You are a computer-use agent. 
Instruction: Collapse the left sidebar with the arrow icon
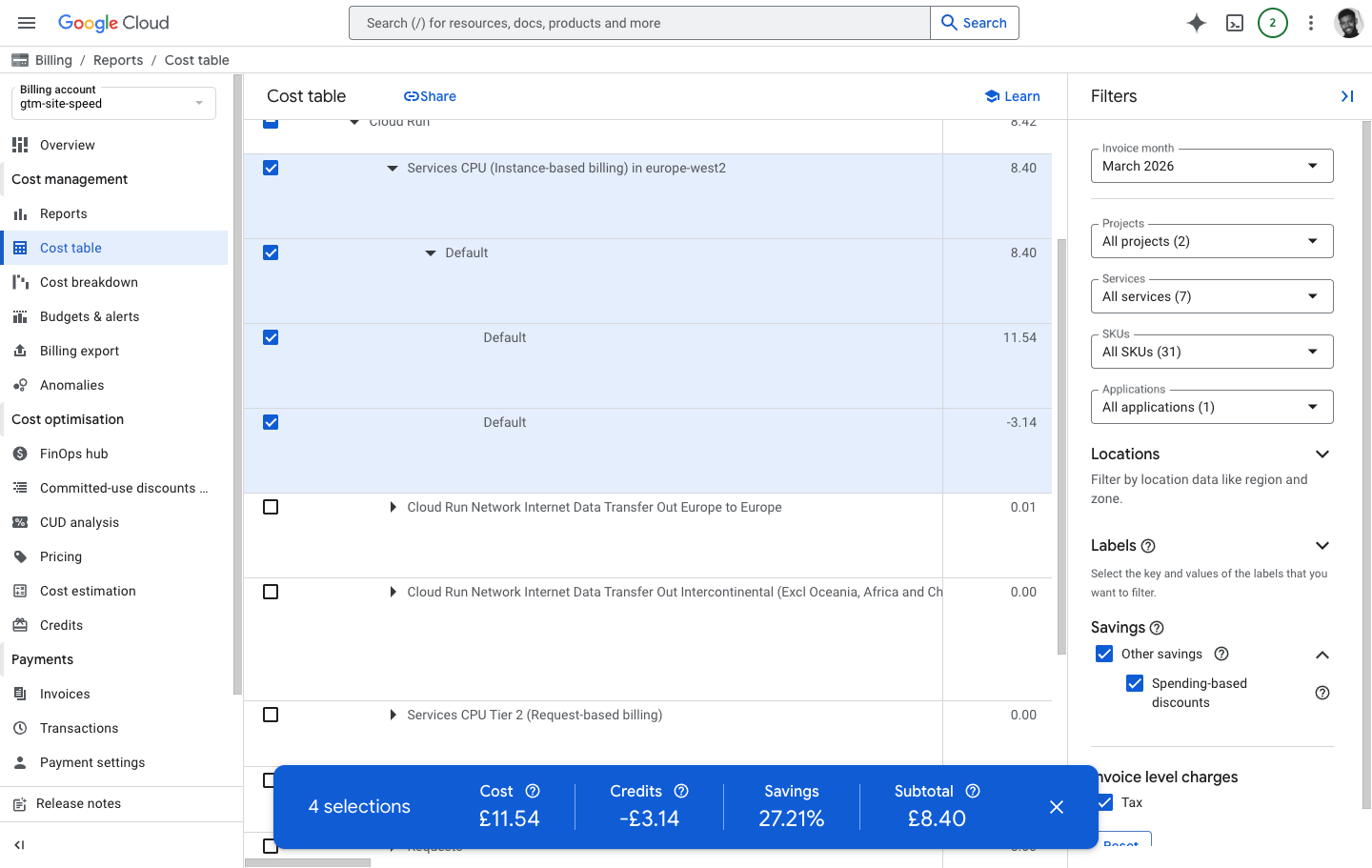click(20, 845)
